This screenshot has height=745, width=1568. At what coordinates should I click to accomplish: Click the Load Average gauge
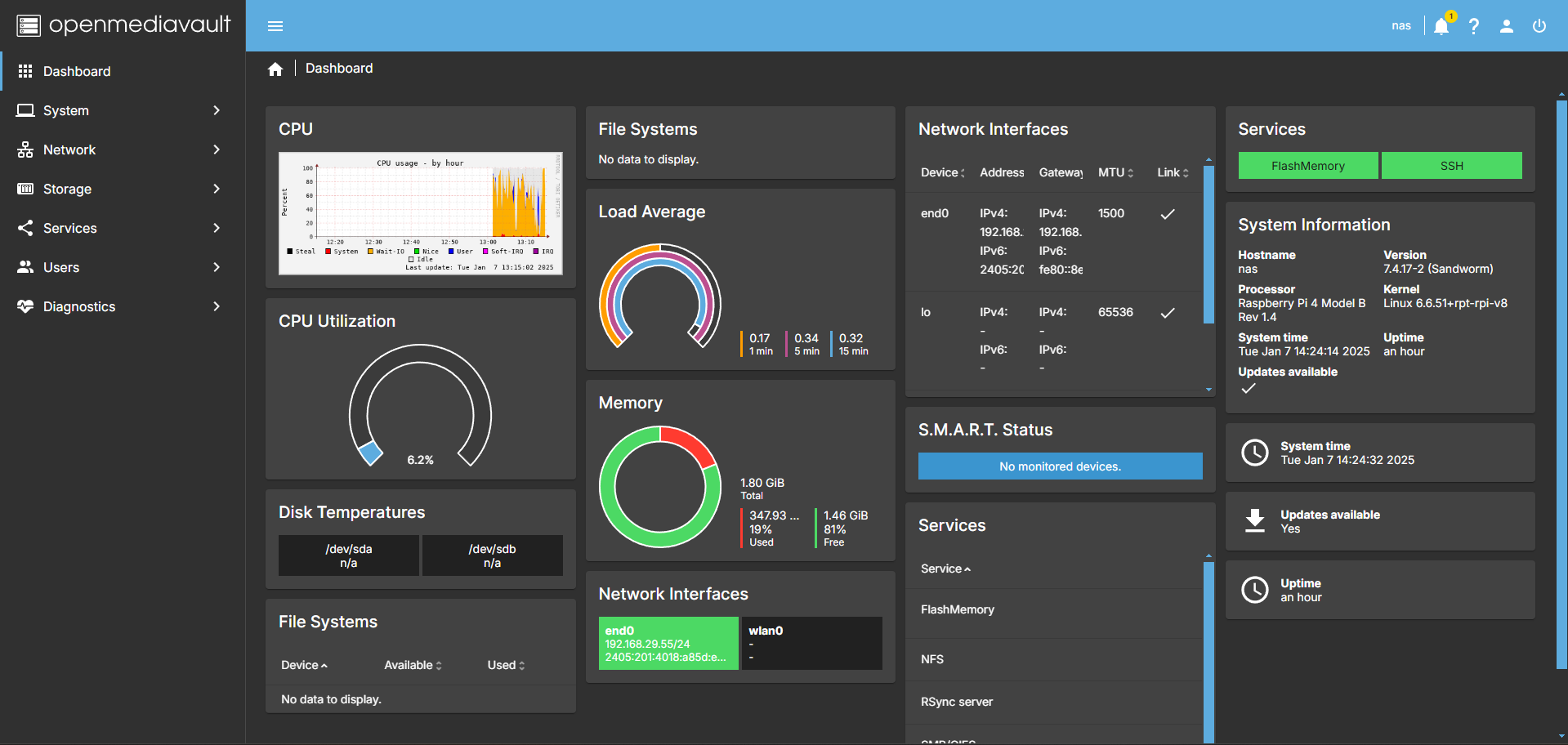click(x=660, y=297)
